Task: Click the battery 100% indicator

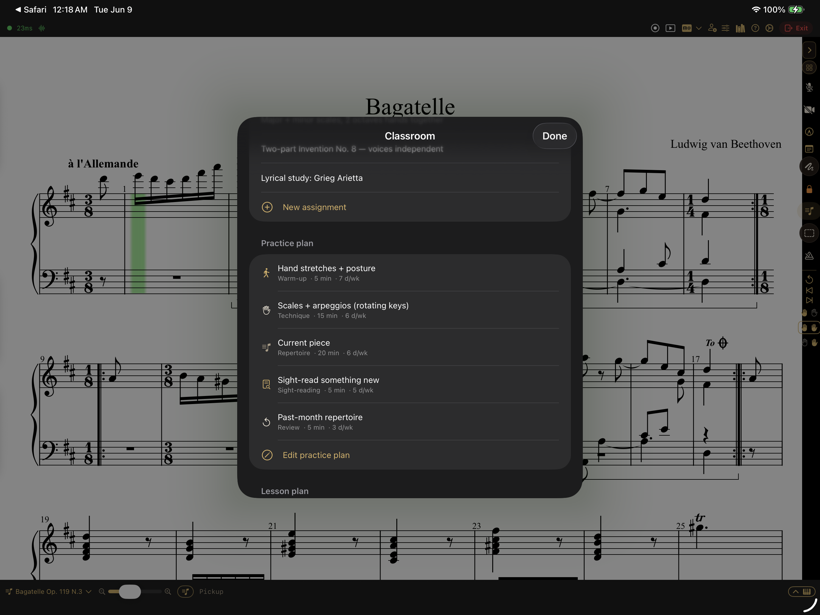Action: click(x=783, y=9)
